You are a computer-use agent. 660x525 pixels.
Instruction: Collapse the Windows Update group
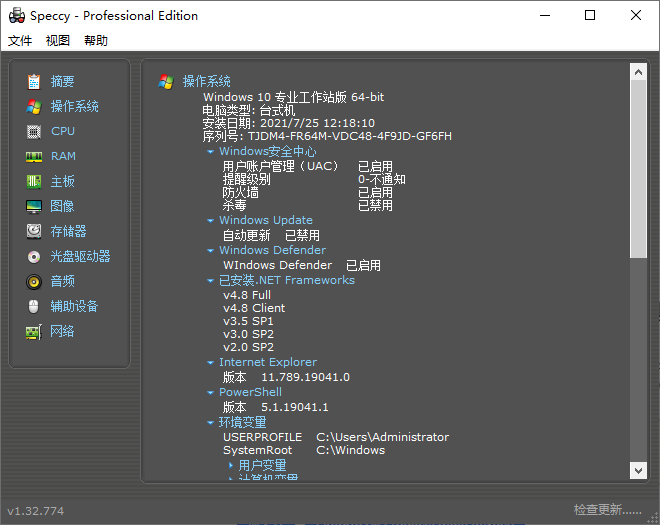point(210,221)
